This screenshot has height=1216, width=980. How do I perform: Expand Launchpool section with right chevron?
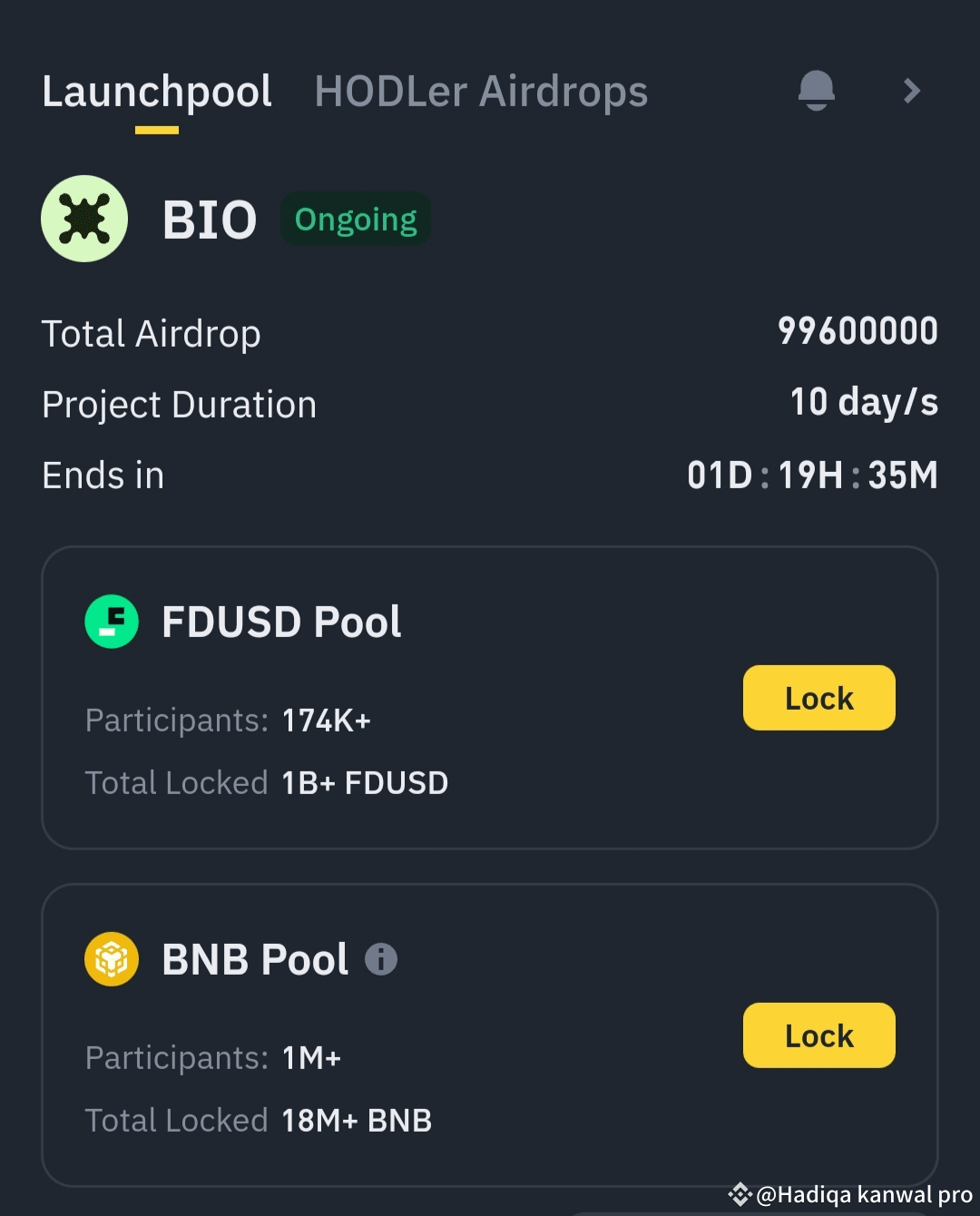pos(912,91)
